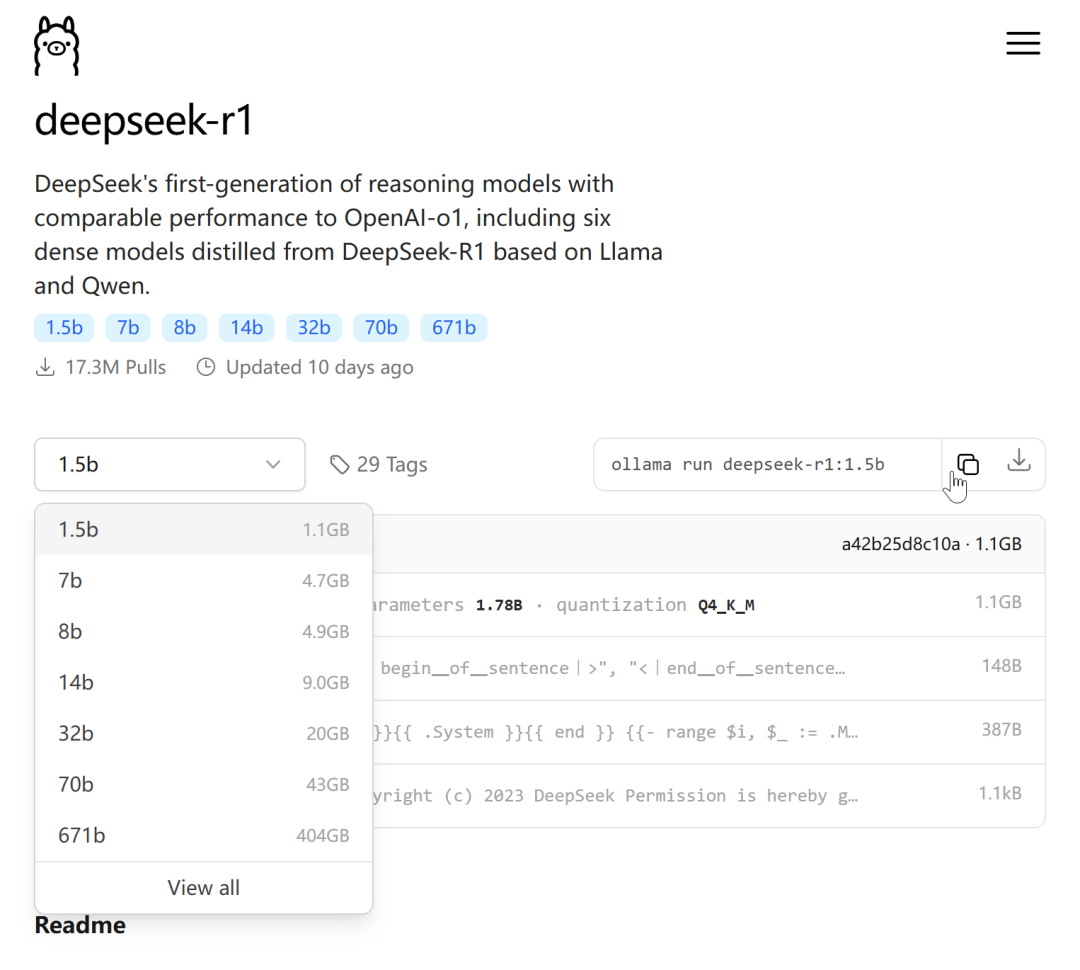Click the 671b blue tag badge
Image resolution: width=1080 pixels, height=970 pixels.
(x=453, y=327)
